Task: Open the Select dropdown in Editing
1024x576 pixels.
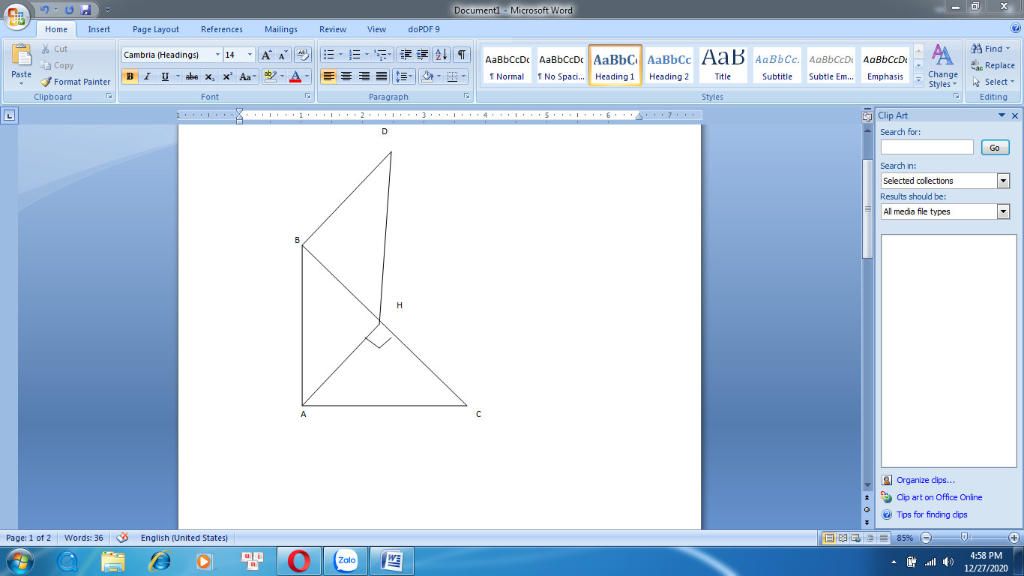Action: tap(993, 82)
